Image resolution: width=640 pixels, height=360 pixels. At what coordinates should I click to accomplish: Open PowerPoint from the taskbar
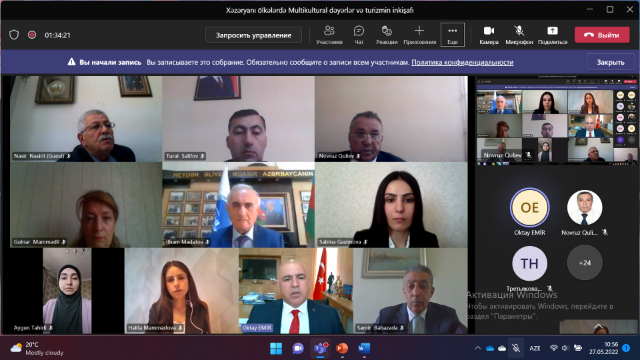click(x=342, y=348)
